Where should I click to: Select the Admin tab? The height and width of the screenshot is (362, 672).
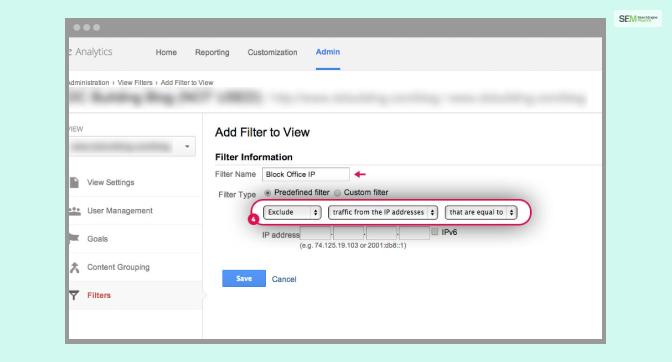coord(328,52)
